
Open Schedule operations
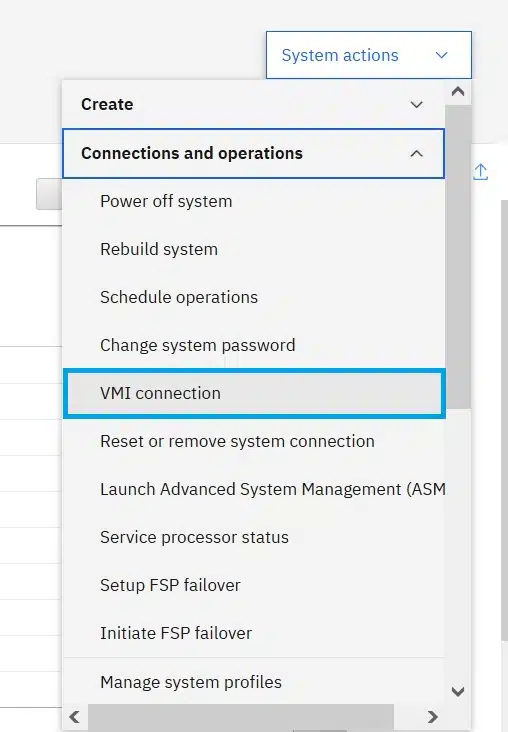(254, 298)
